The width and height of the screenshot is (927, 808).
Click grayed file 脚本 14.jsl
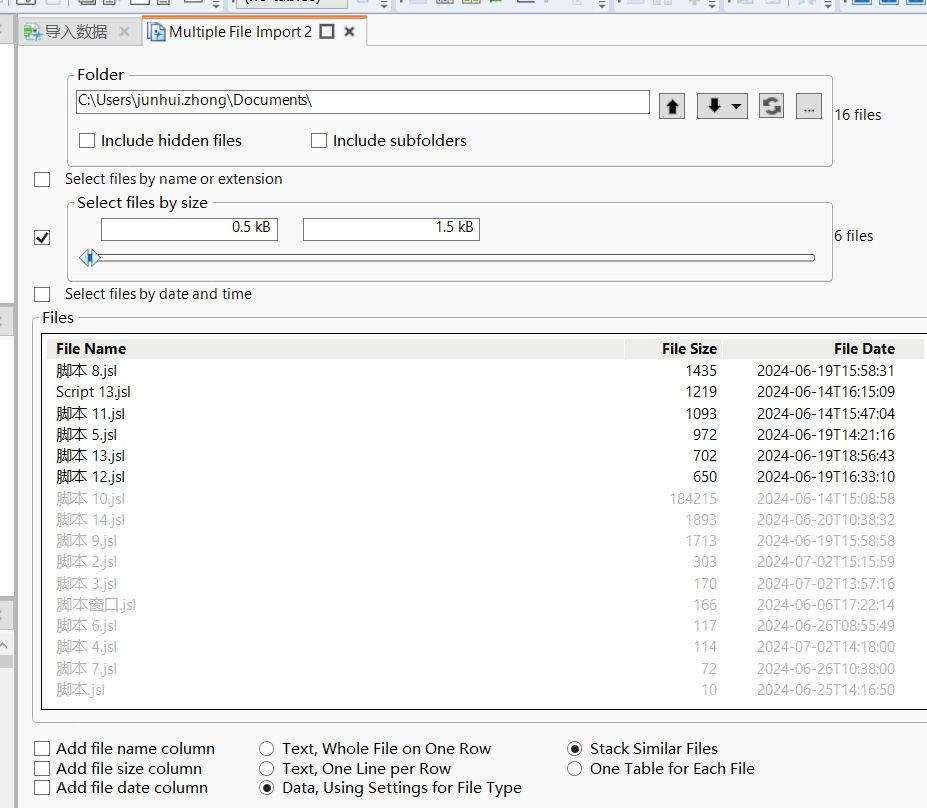(90, 520)
